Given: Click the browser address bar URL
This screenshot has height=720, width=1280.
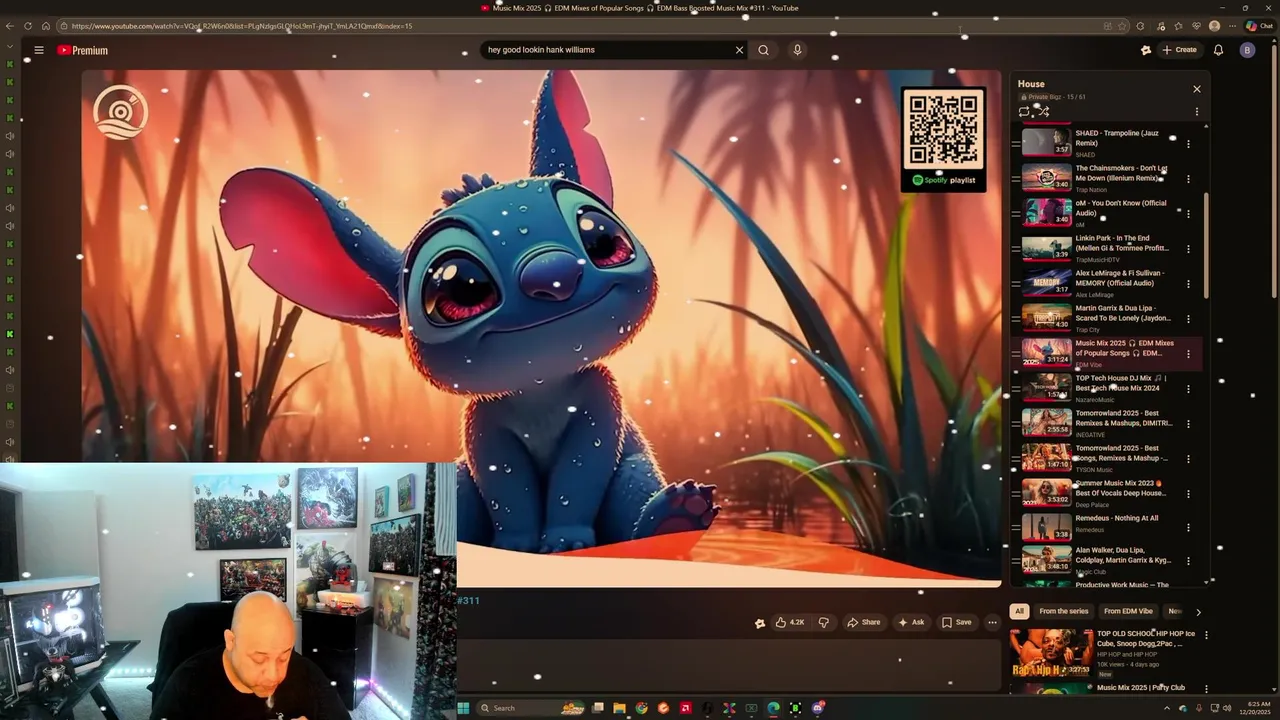Looking at the screenshot, I should (241, 26).
